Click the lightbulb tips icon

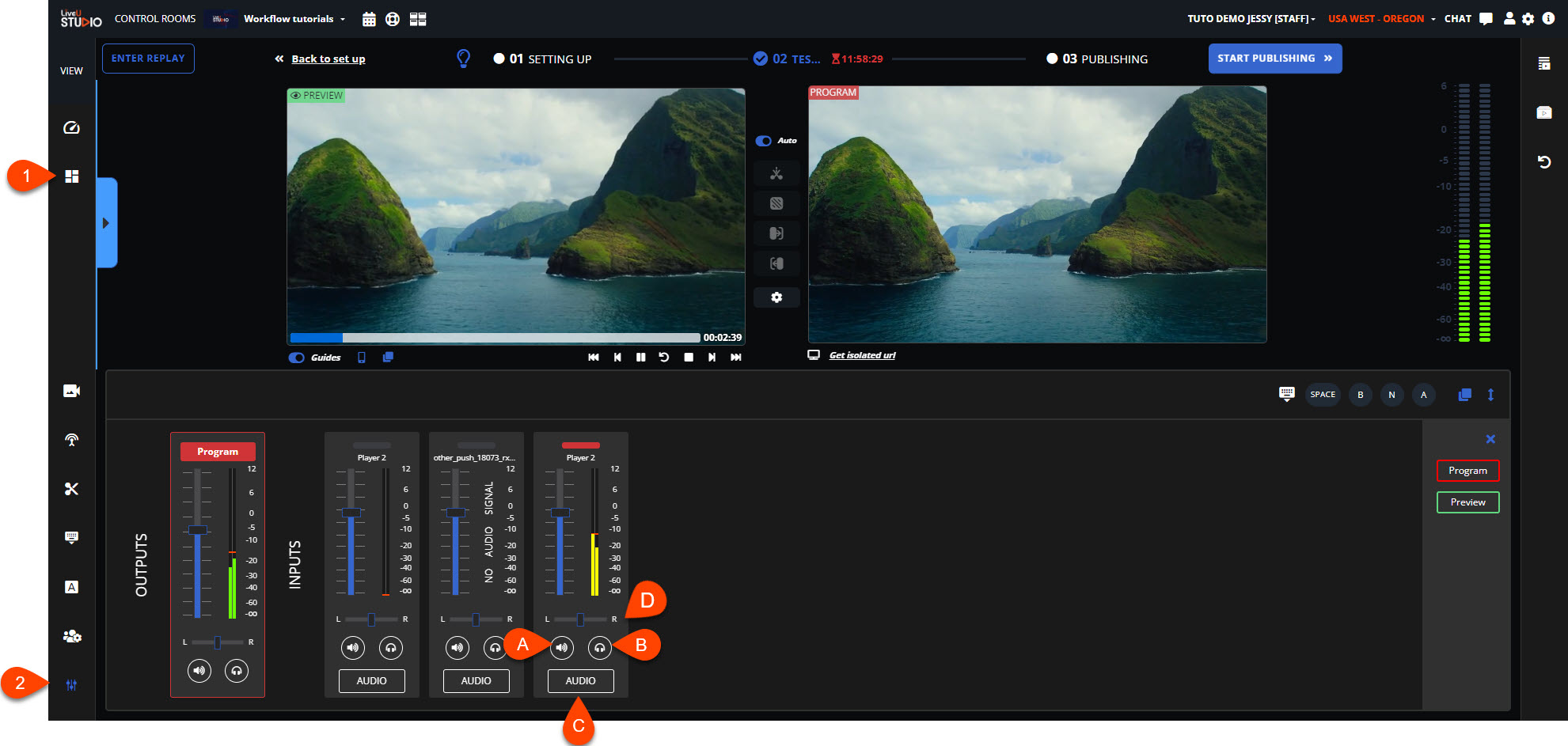[464, 59]
